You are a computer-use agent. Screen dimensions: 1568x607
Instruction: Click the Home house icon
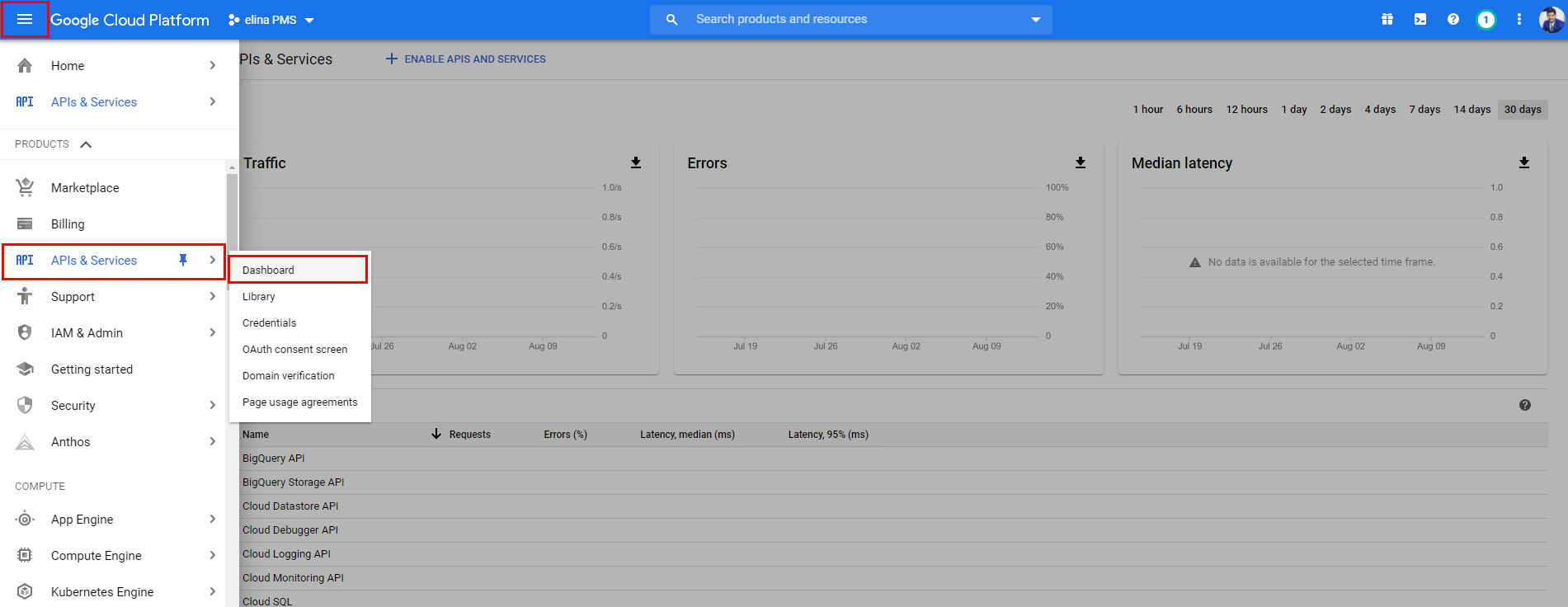point(25,65)
